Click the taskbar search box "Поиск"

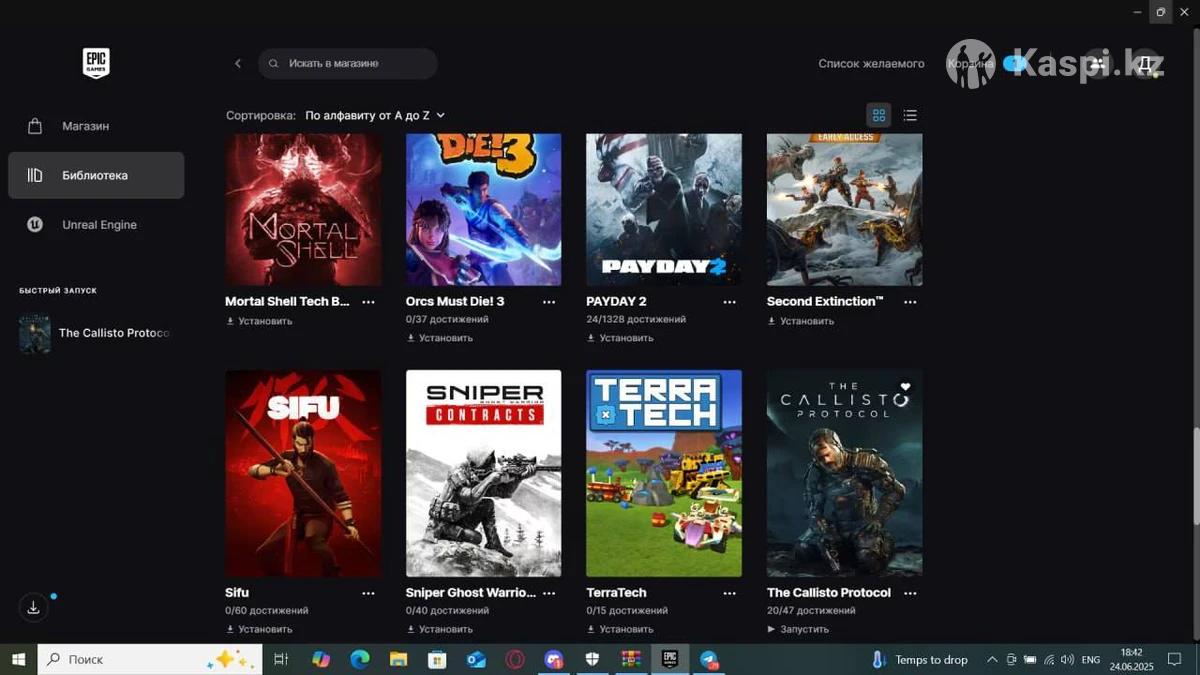click(150, 659)
